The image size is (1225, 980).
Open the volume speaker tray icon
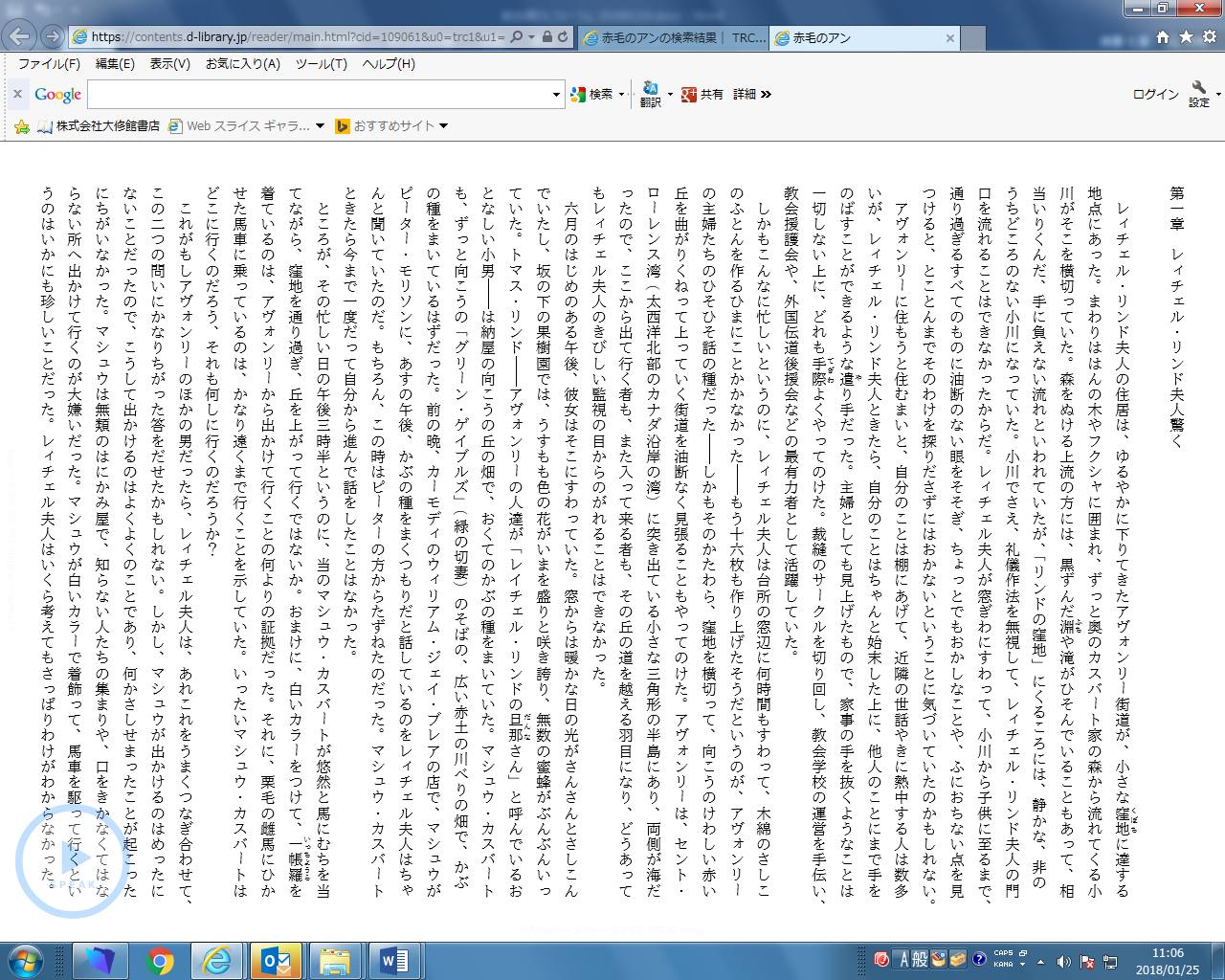(x=1063, y=962)
